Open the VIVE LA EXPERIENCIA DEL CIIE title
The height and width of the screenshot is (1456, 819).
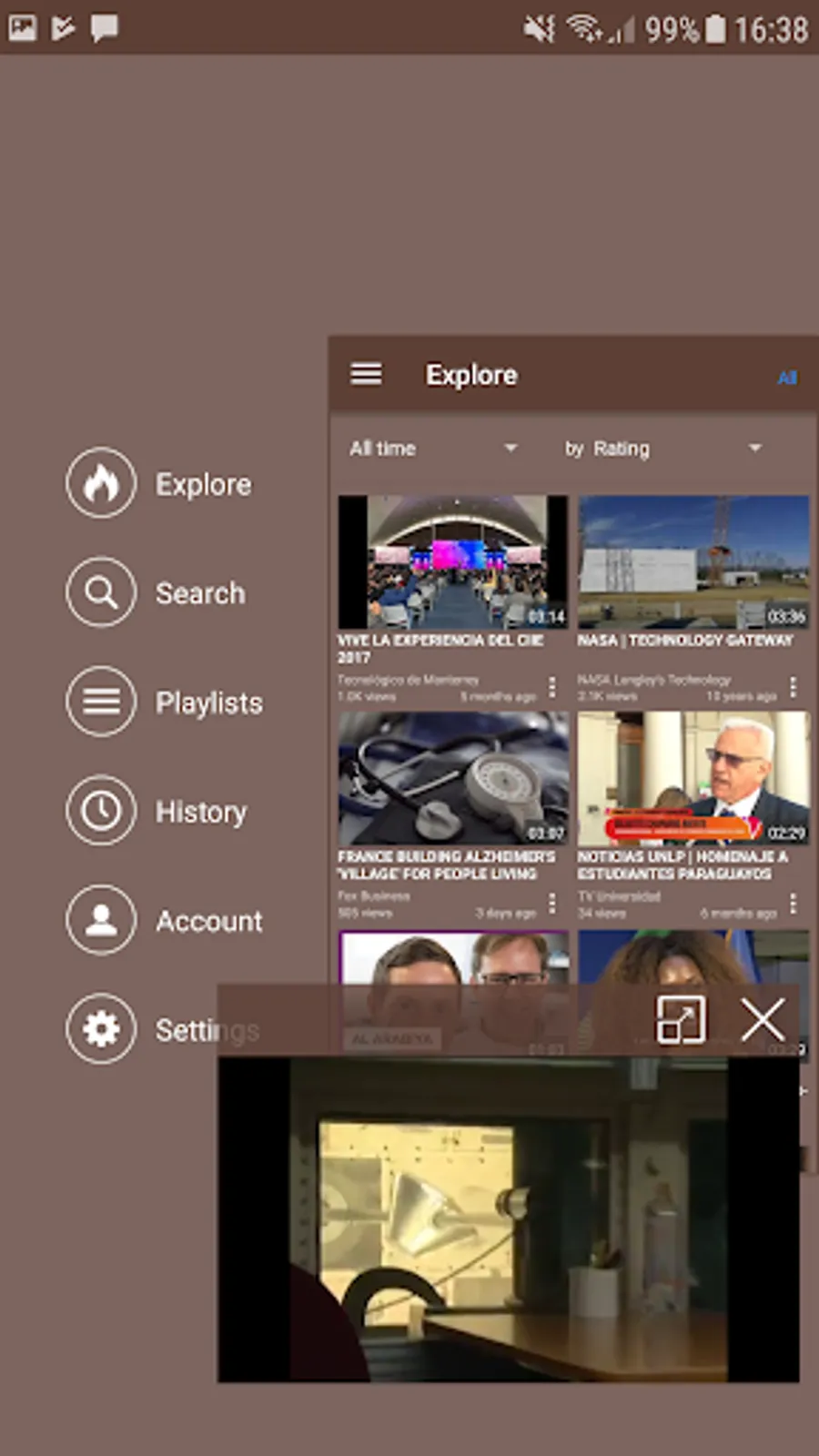click(x=440, y=649)
